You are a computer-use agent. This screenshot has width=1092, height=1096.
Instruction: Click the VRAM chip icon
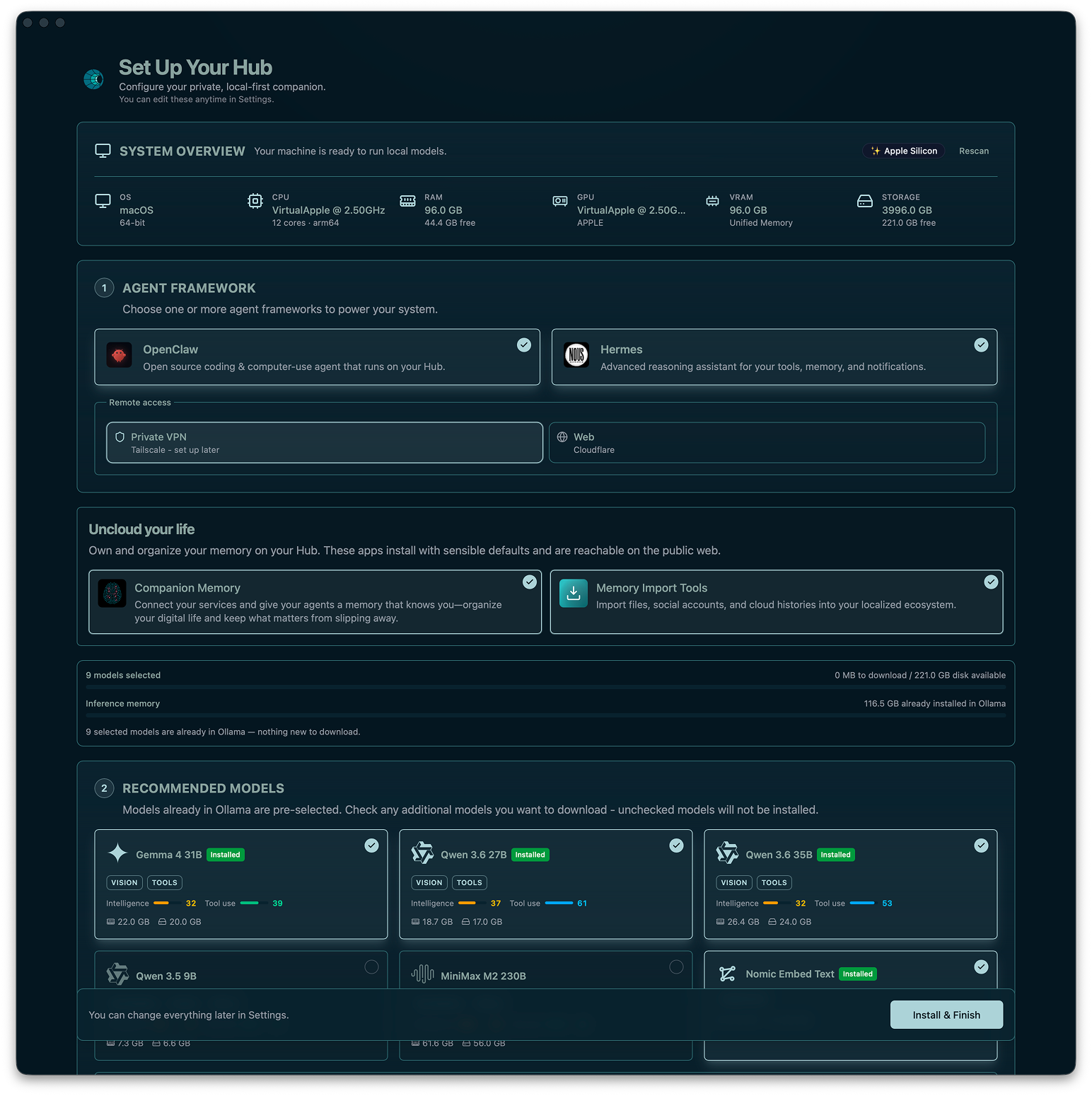(x=712, y=201)
